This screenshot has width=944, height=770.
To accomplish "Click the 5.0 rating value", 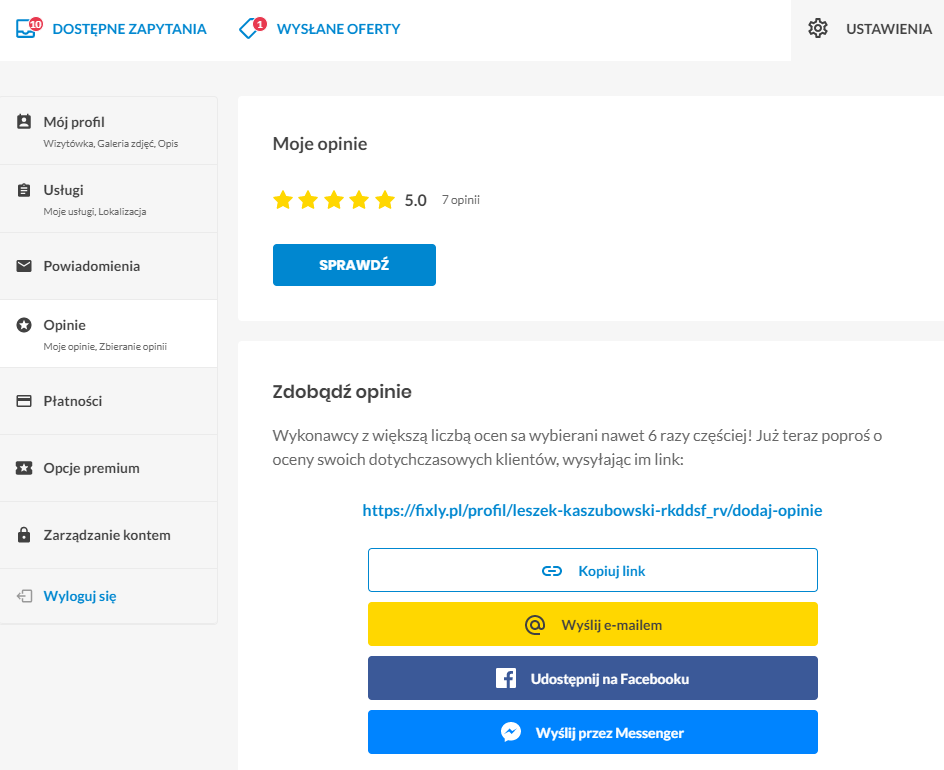I will [x=415, y=200].
